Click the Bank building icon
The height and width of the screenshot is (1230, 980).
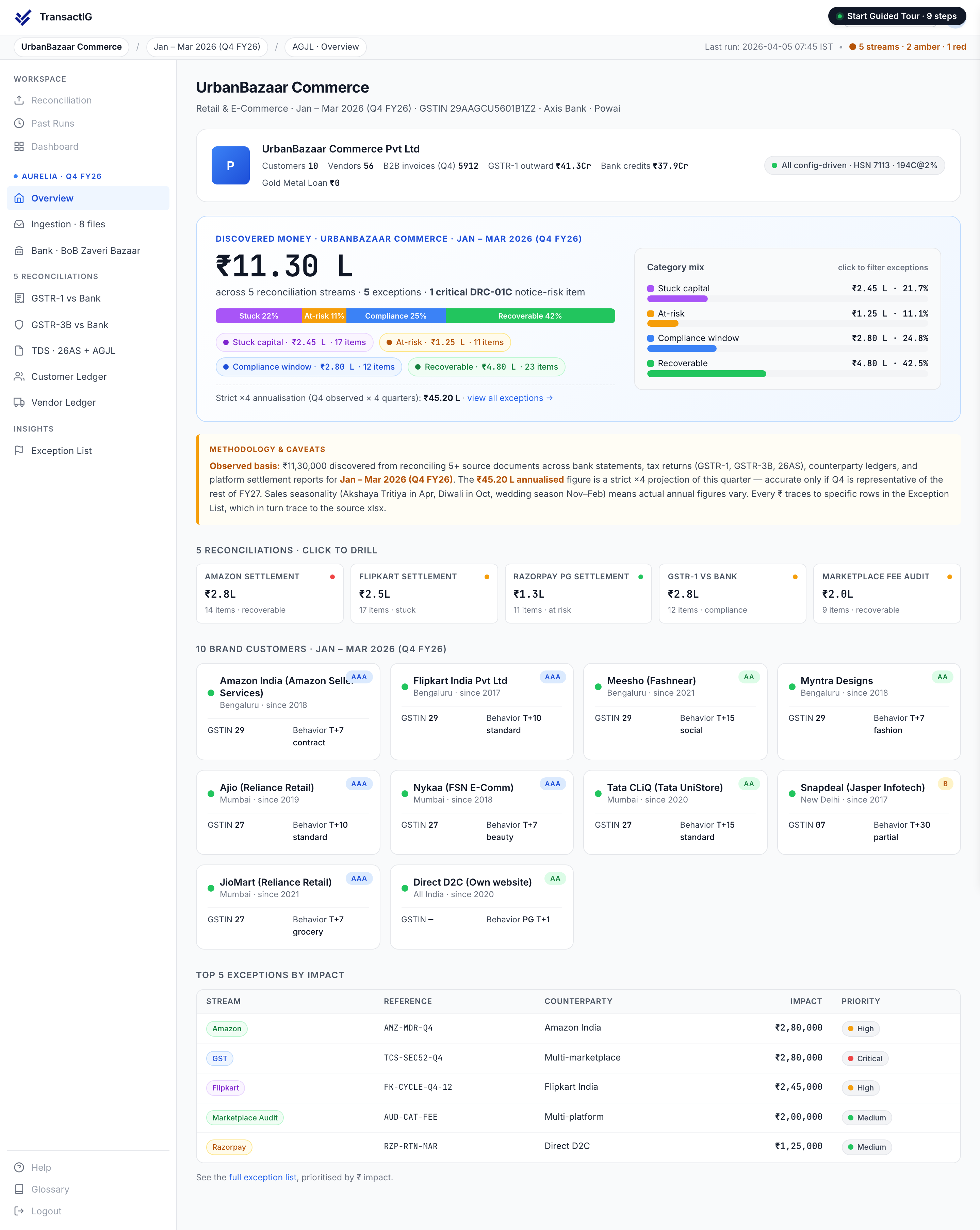click(19, 250)
